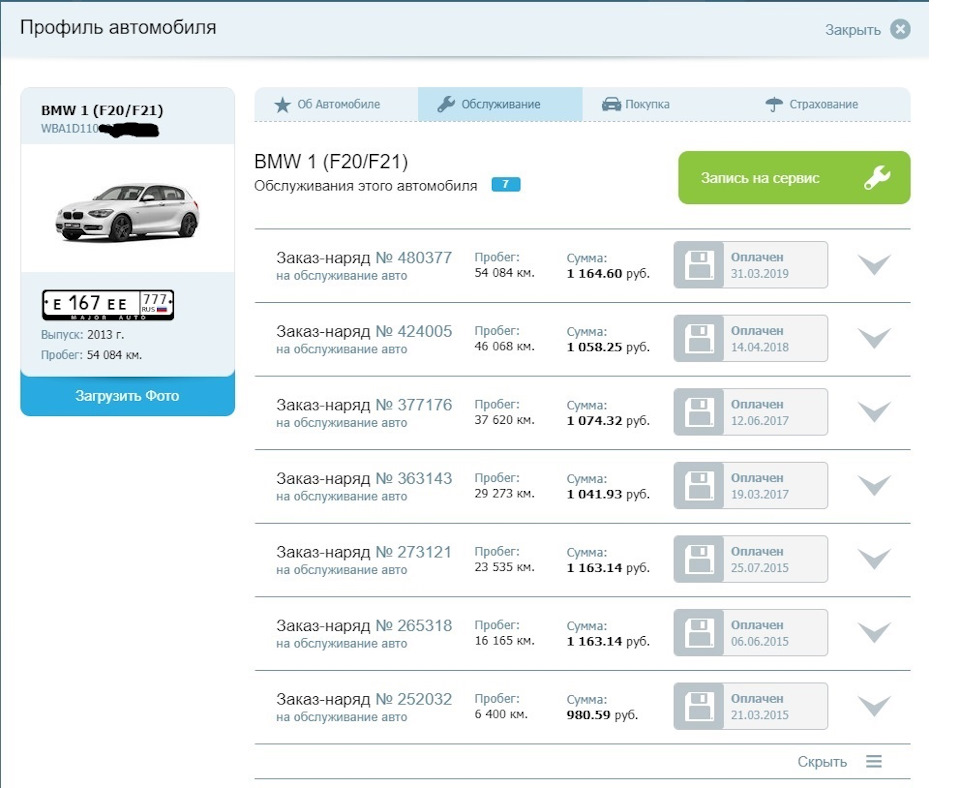This screenshot has height=788, width=960.
Task: Click the hamburger list icon next to Скрыть
Action: 874,762
